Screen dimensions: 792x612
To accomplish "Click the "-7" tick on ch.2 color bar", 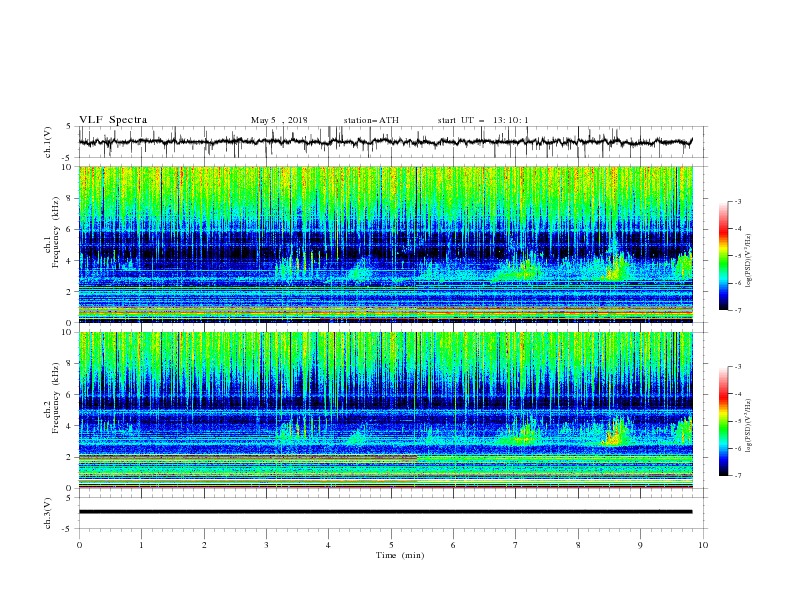I will [738, 476].
